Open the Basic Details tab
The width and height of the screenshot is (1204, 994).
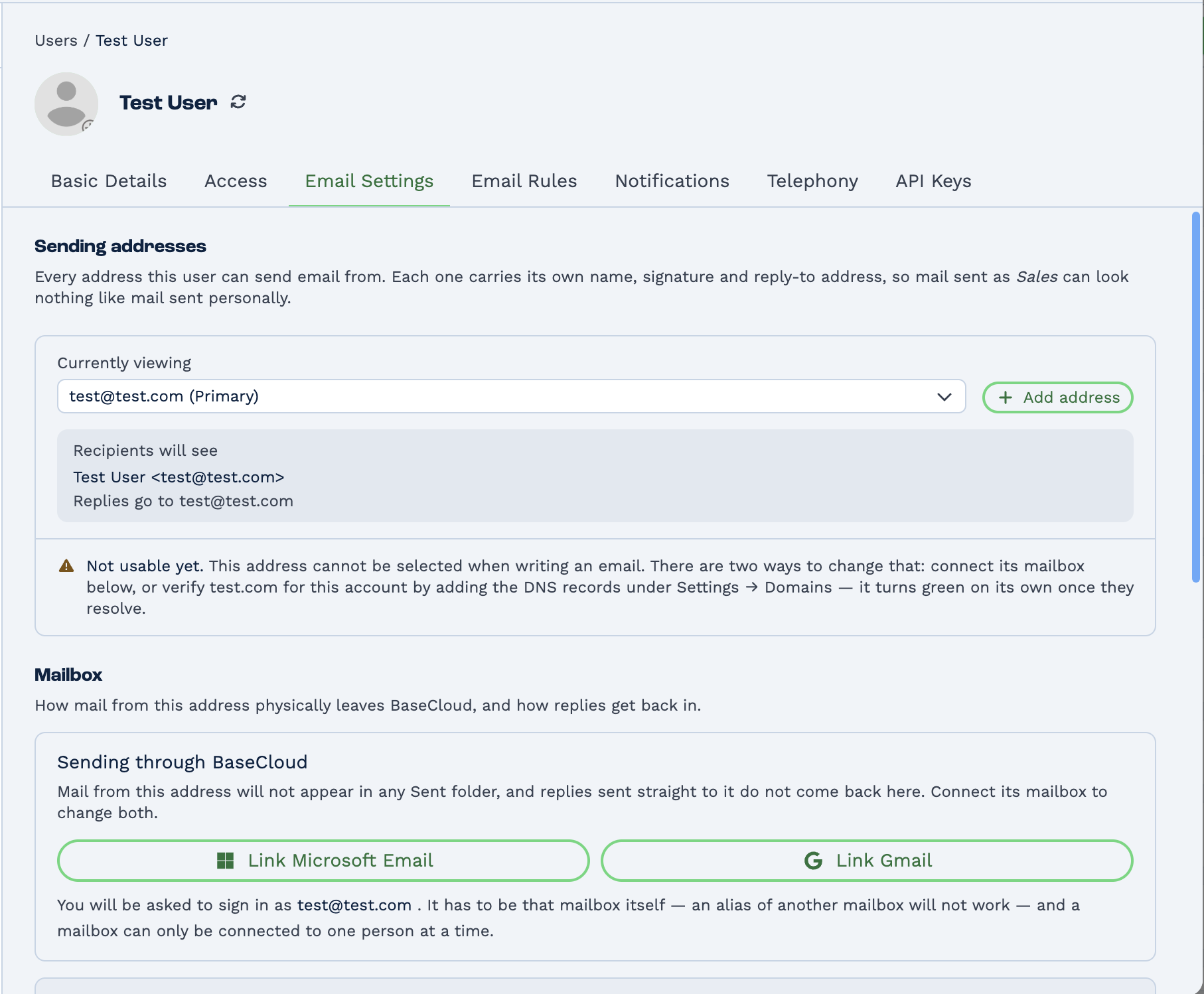(x=109, y=181)
